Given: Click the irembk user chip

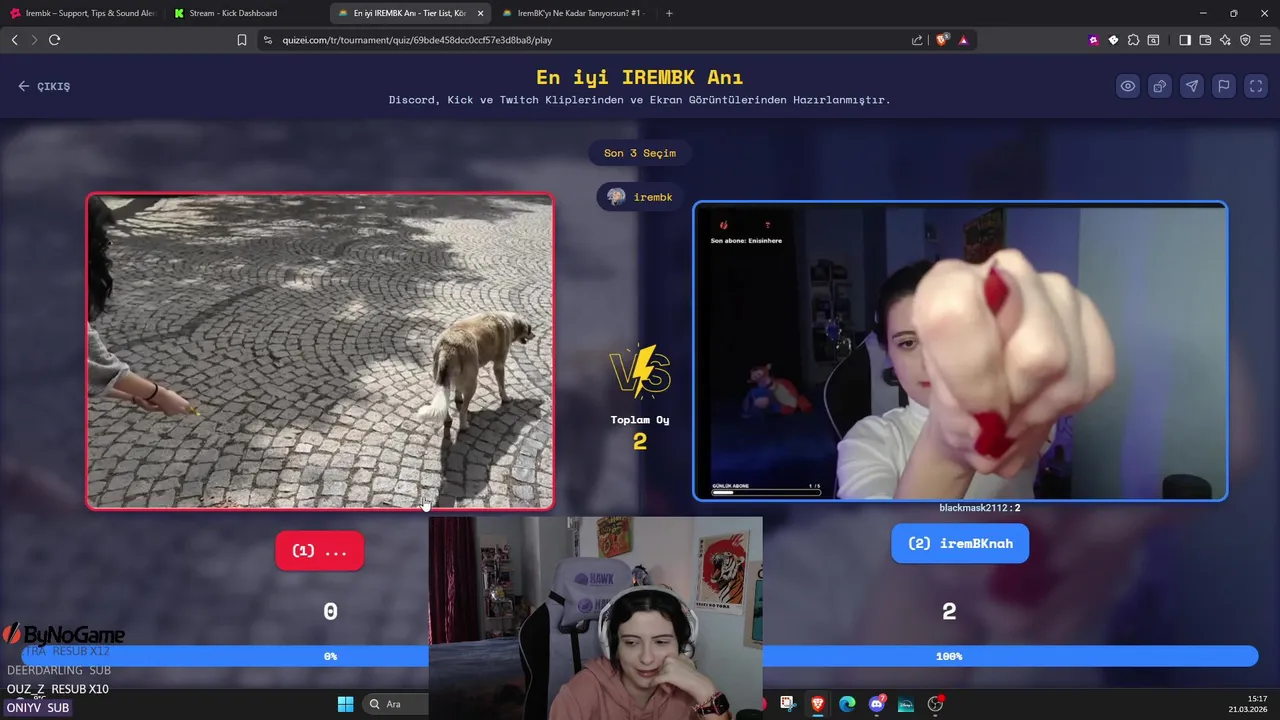Looking at the screenshot, I should tap(640, 197).
